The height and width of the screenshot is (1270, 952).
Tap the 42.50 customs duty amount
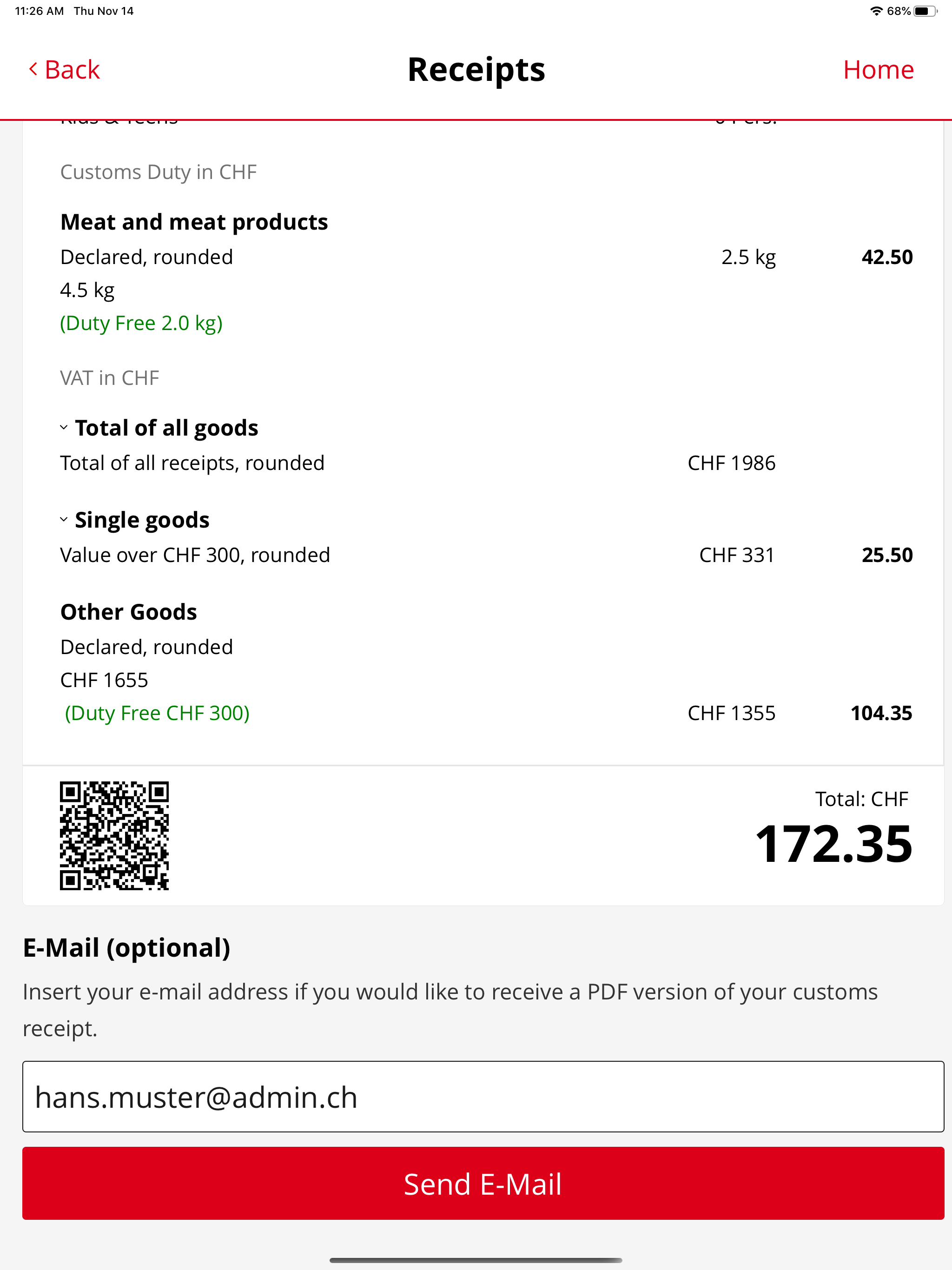tap(886, 257)
